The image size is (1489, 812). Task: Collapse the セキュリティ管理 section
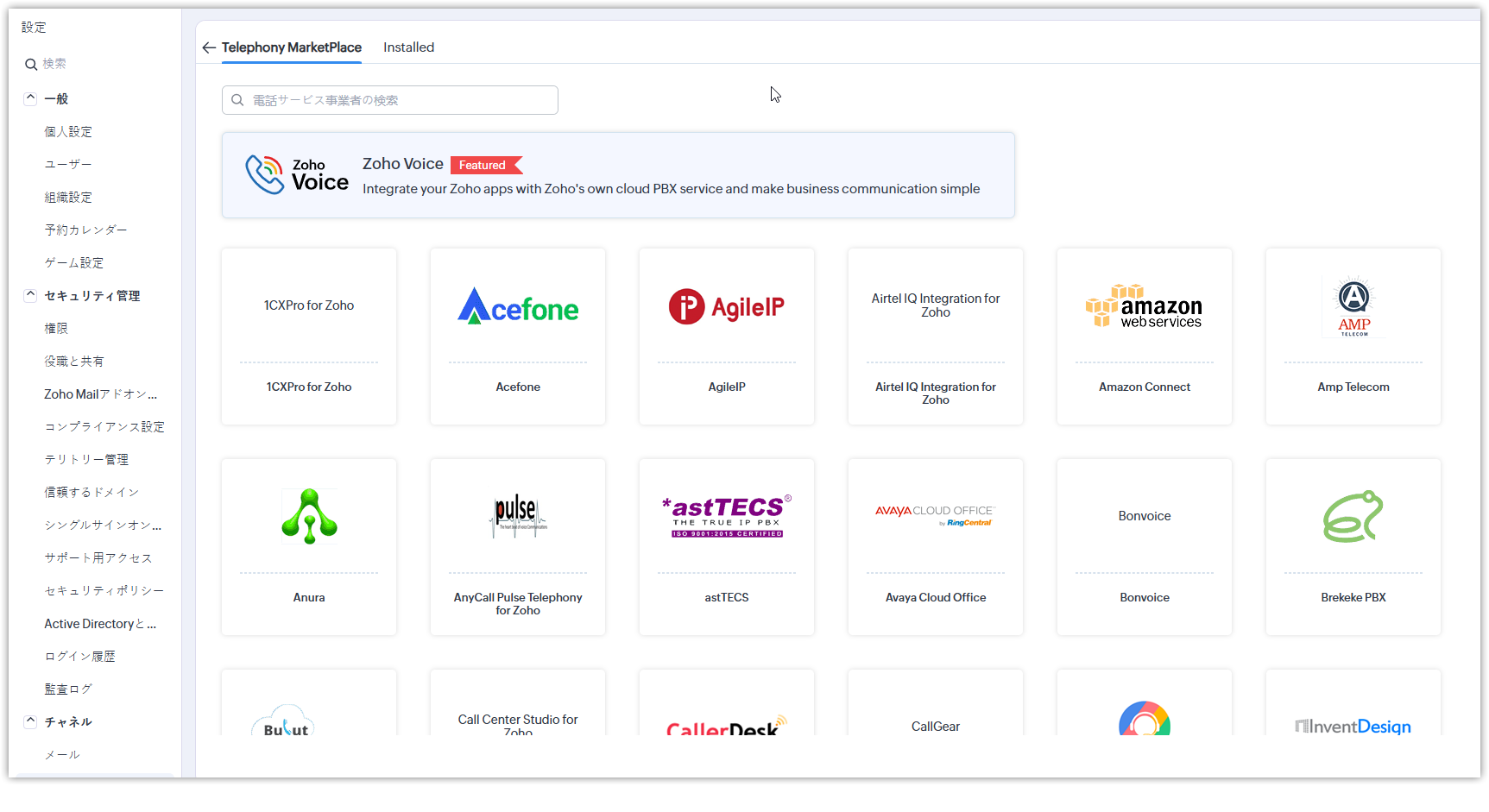tap(30, 295)
